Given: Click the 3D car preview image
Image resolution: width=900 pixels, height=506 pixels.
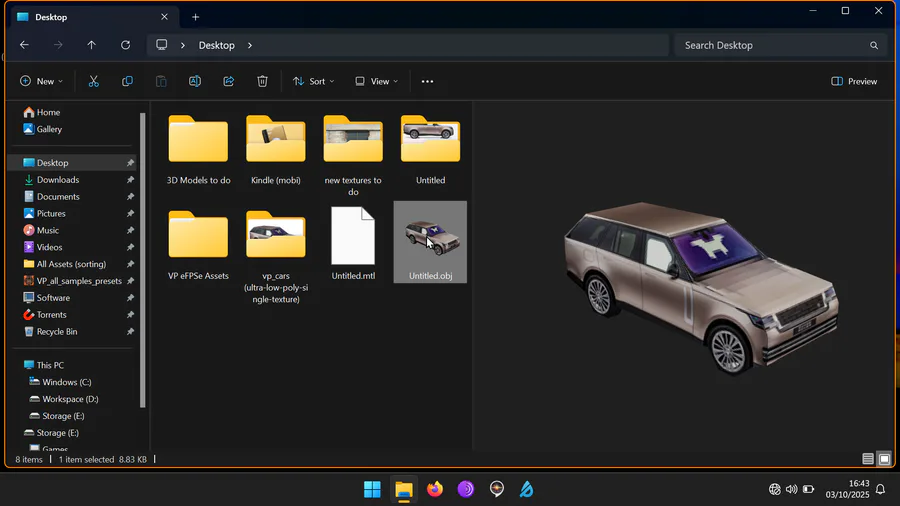Looking at the screenshot, I should click(x=701, y=289).
